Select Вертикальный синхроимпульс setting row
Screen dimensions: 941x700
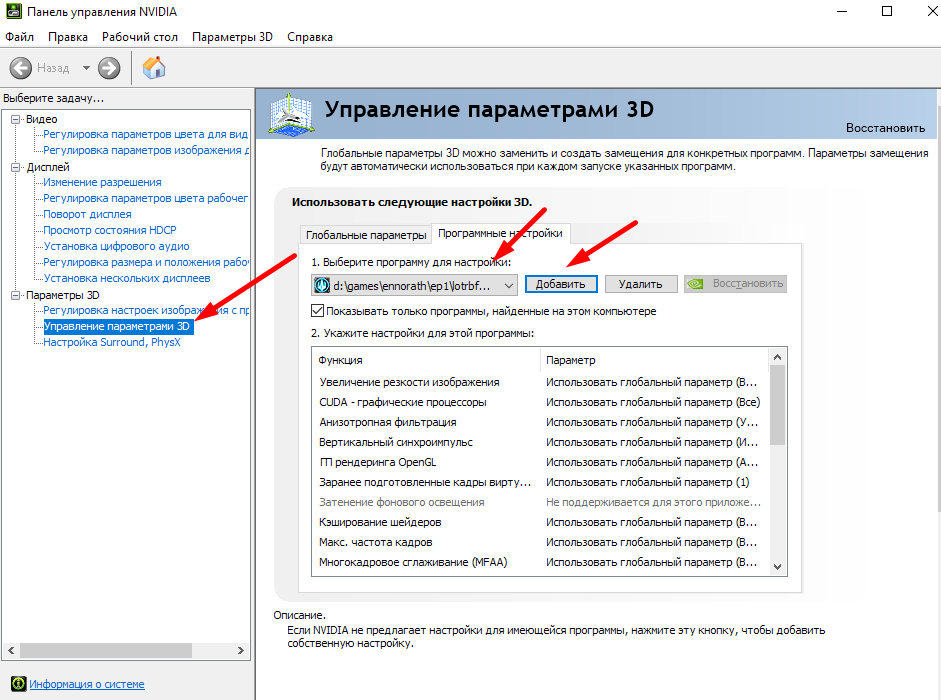pos(540,442)
